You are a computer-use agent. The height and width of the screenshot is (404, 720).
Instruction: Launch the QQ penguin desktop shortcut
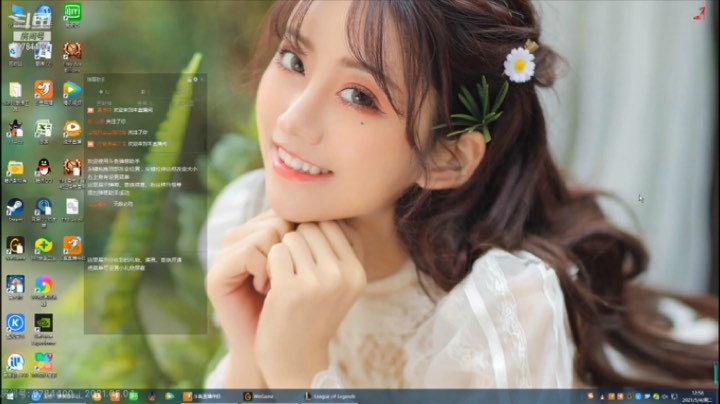(x=44, y=171)
